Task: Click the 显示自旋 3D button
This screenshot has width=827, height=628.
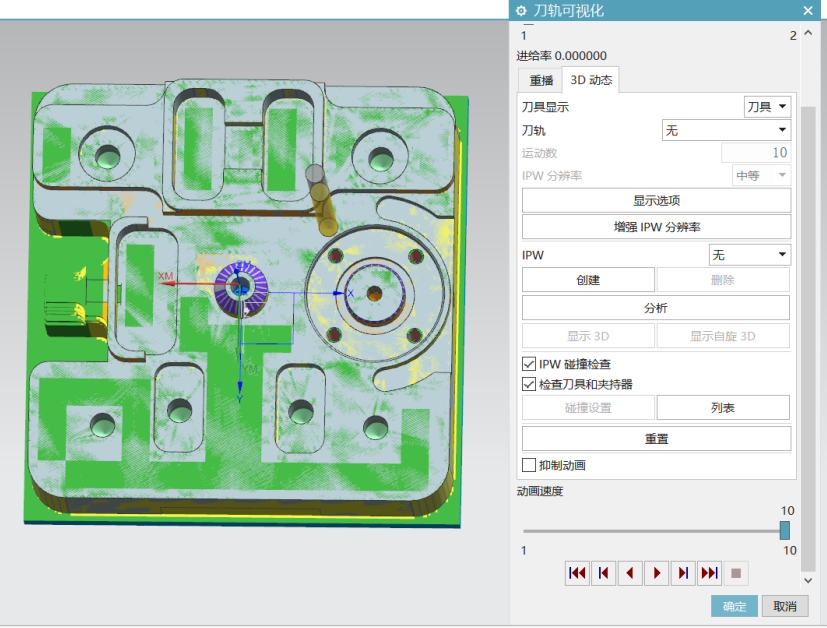Action: pyautogui.click(x=723, y=336)
